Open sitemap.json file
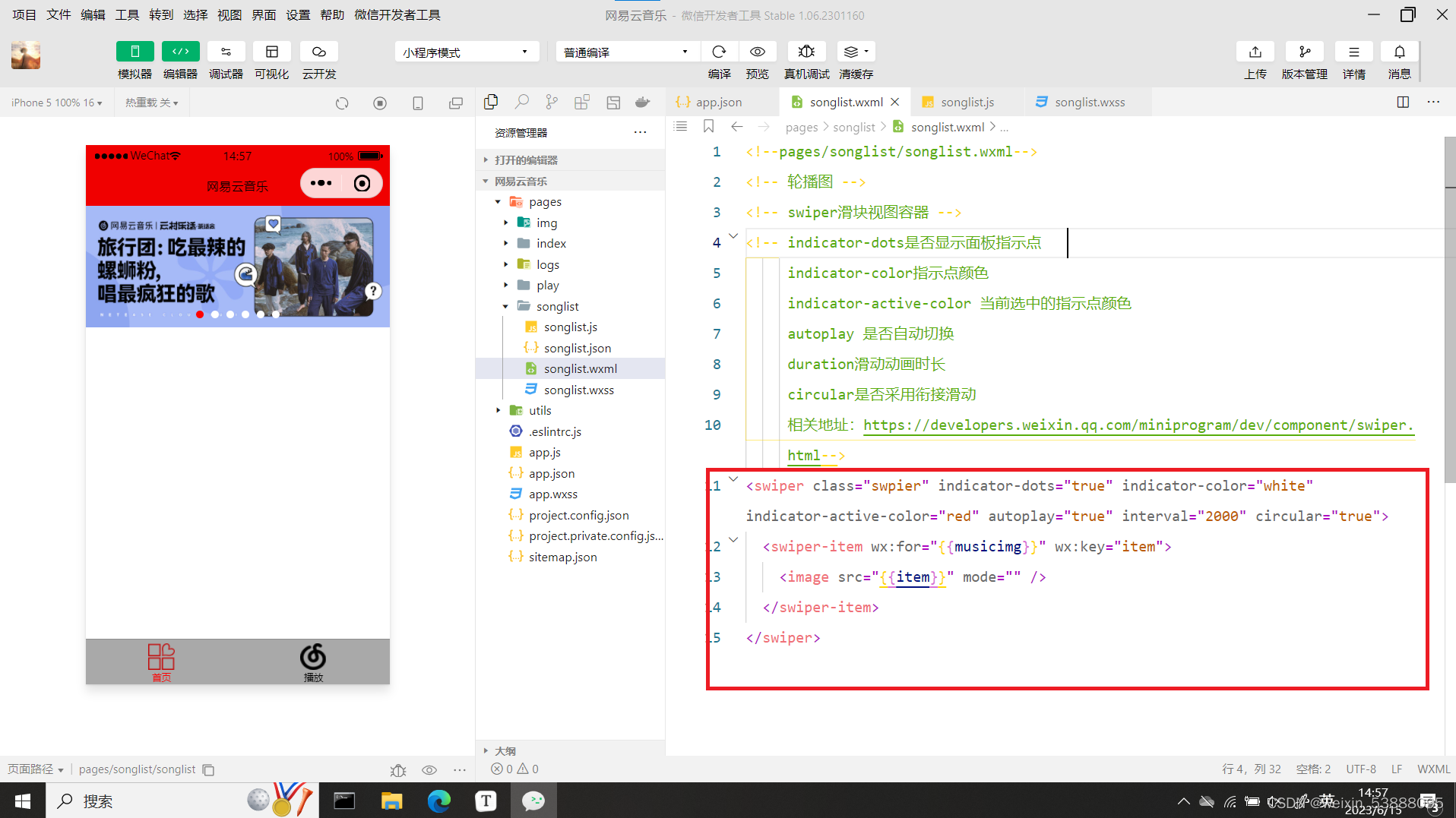1456x818 pixels. 570,557
